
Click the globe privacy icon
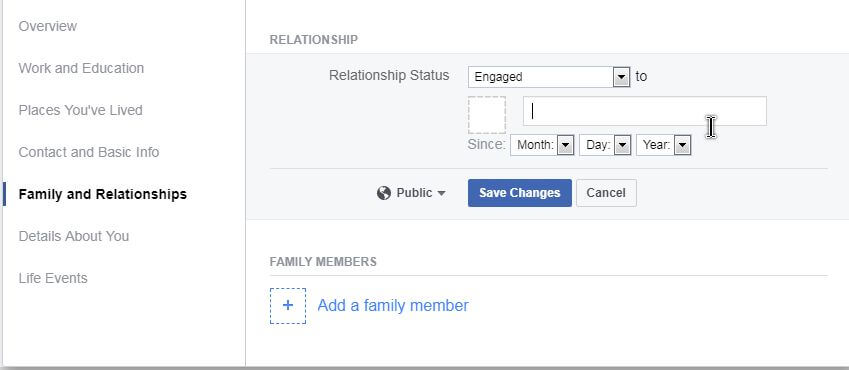pyautogui.click(x=384, y=193)
